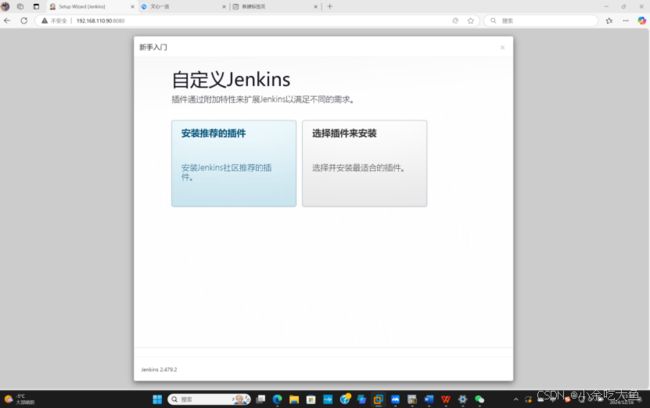Open the weather widget on the taskbar
This screenshot has height=408, width=650.
(18, 399)
